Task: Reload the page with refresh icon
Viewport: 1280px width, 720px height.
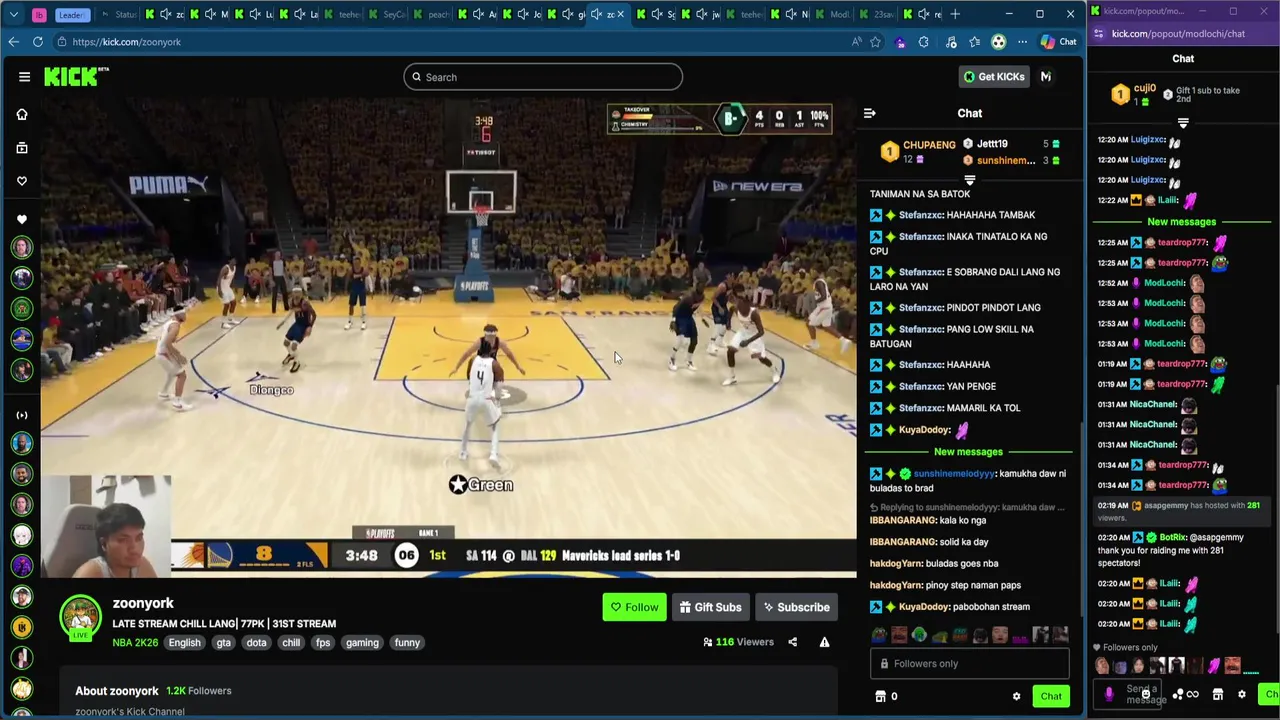Action: click(38, 42)
